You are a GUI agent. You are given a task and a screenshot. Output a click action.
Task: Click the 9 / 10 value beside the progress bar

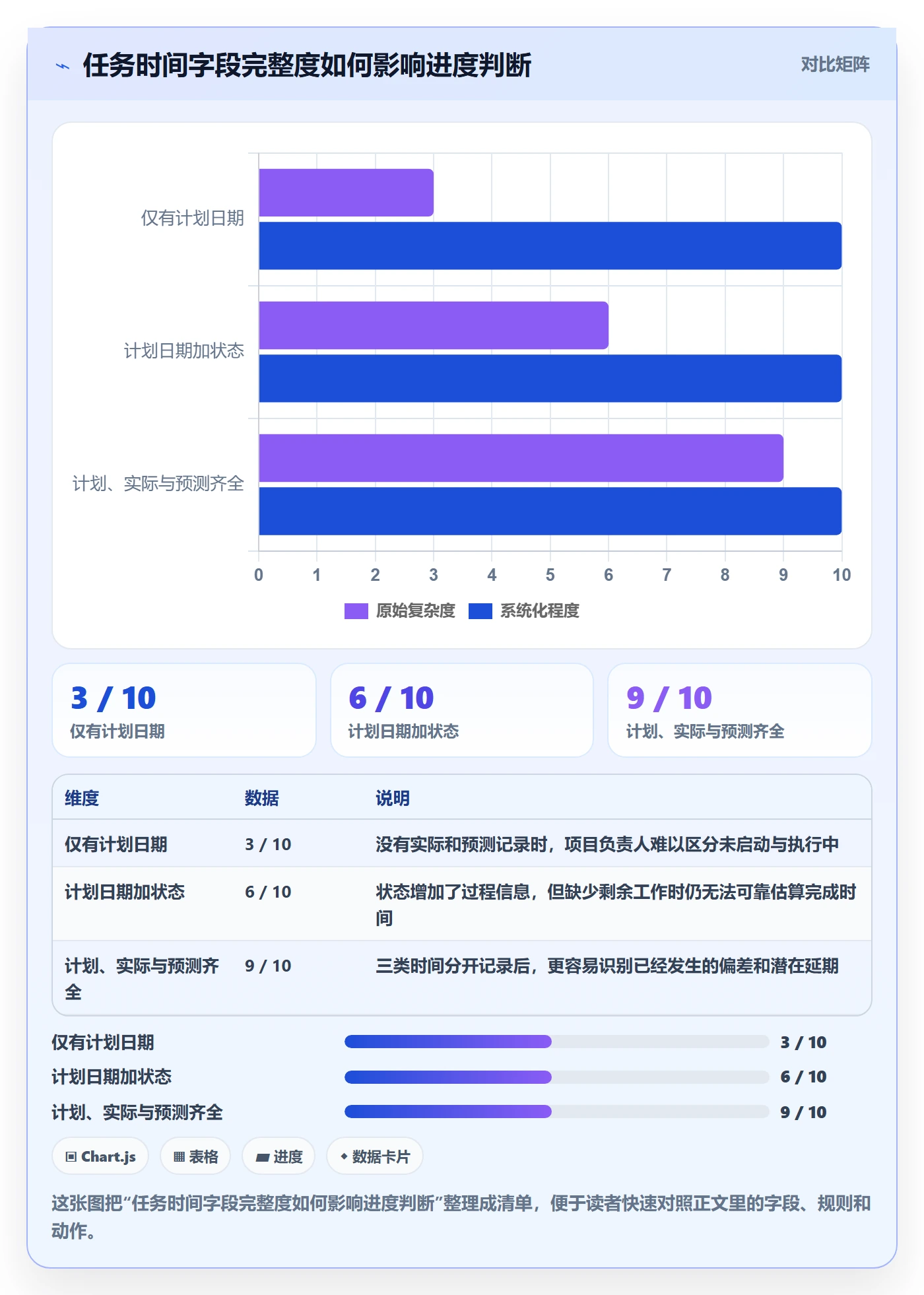[x=803, y=1112]
